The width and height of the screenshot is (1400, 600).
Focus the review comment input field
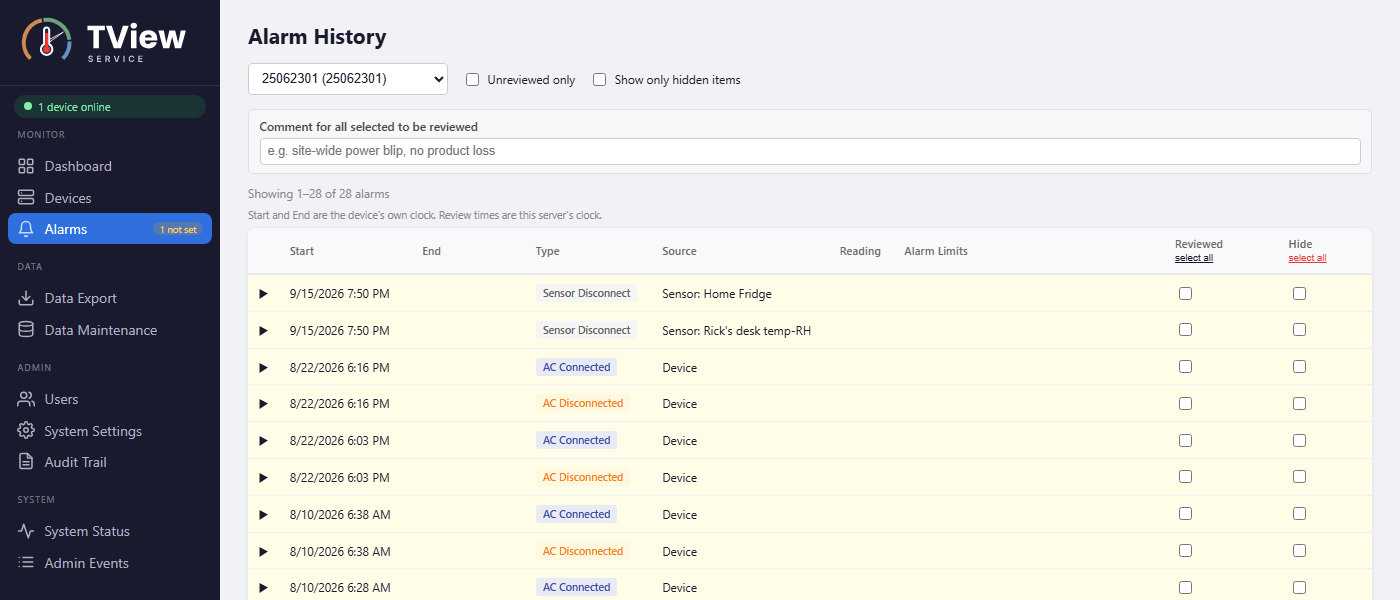tap(810, 151)
